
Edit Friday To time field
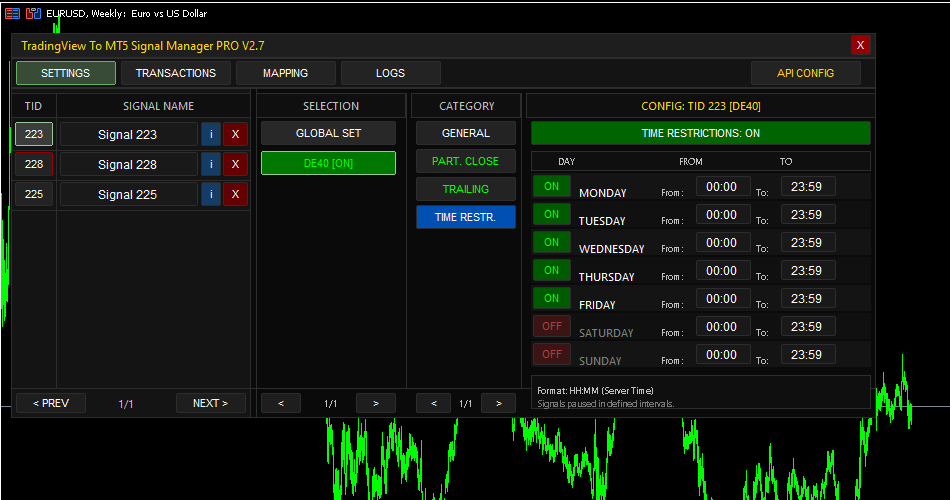806,298
